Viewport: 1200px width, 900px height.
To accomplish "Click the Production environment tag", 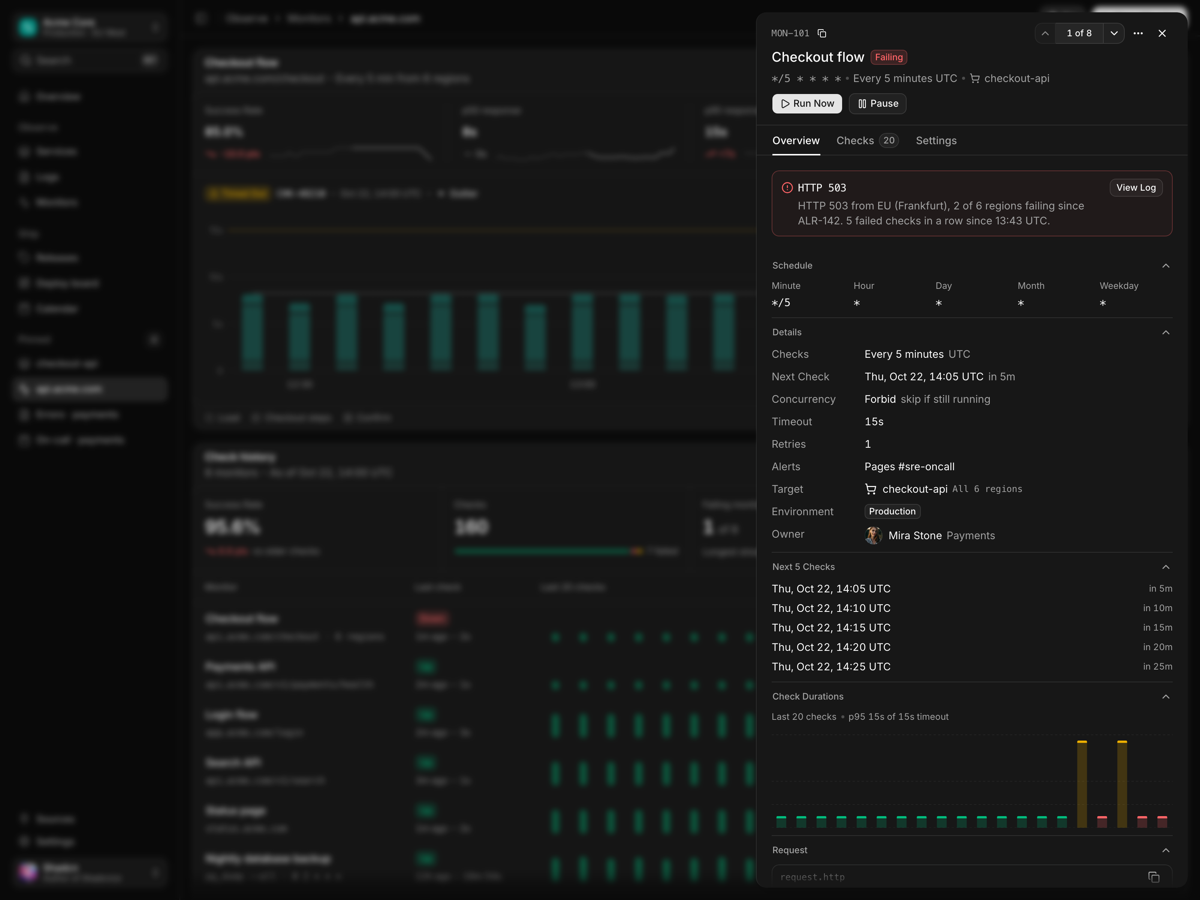I will pos(892,512).
